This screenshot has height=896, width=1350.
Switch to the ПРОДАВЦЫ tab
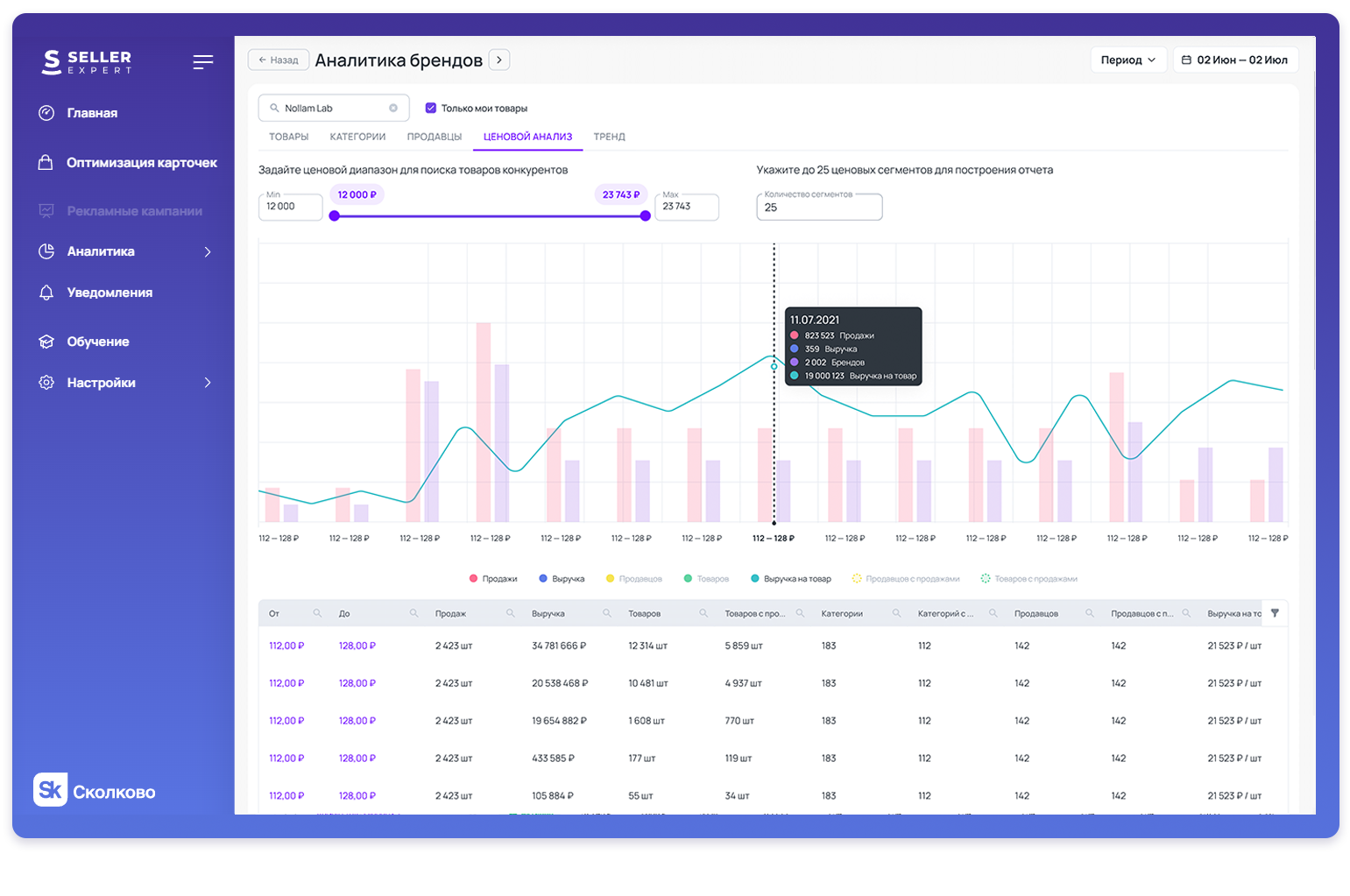(435, 137)
